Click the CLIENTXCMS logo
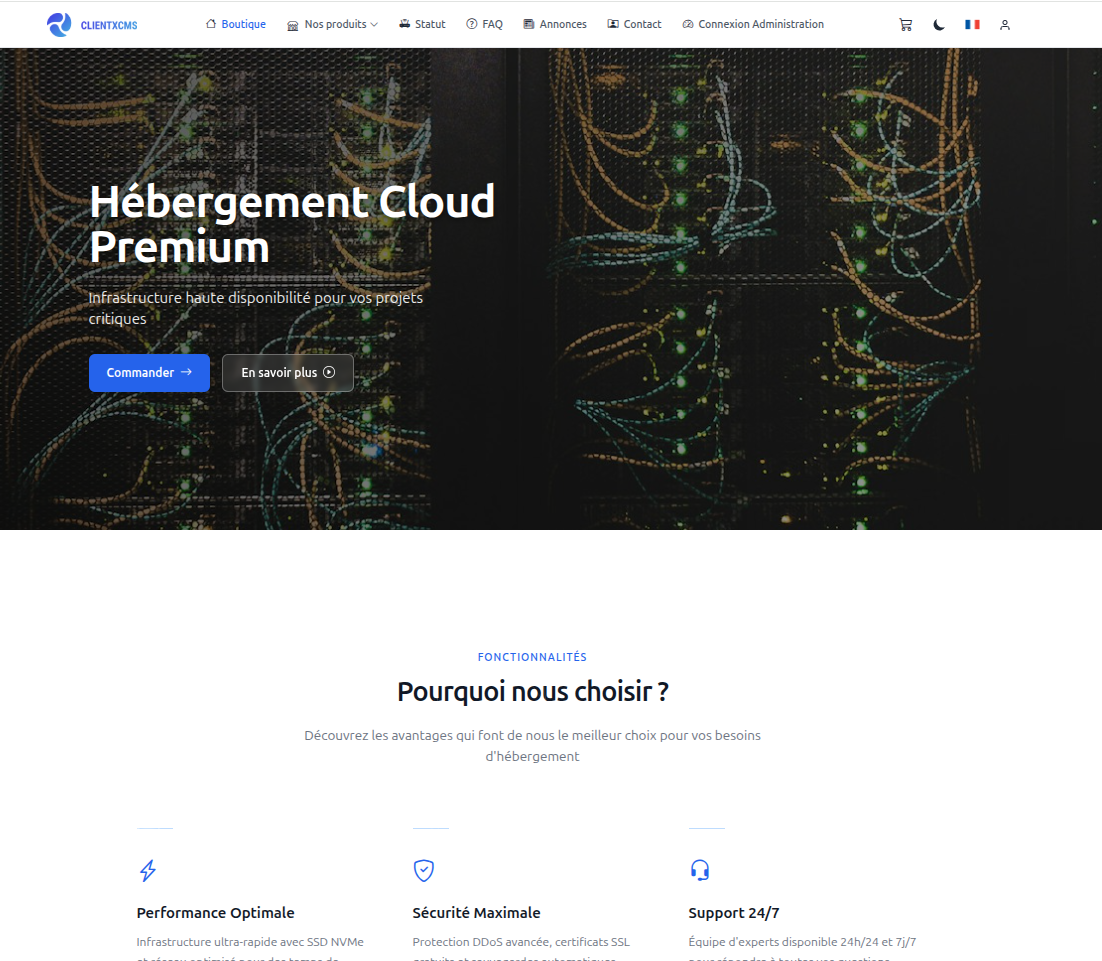1102x961 pixels. click(92, 24)
